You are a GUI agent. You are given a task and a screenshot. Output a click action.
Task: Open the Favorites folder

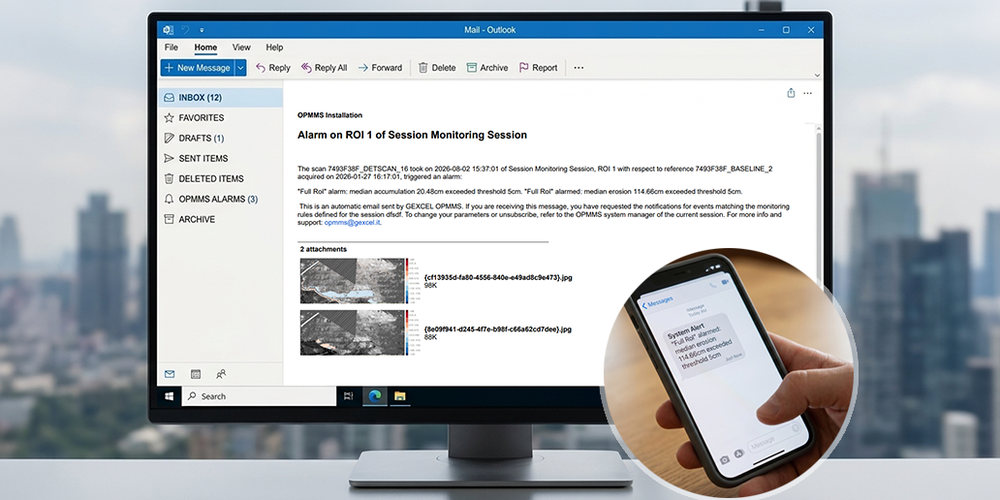pos(220,118)
